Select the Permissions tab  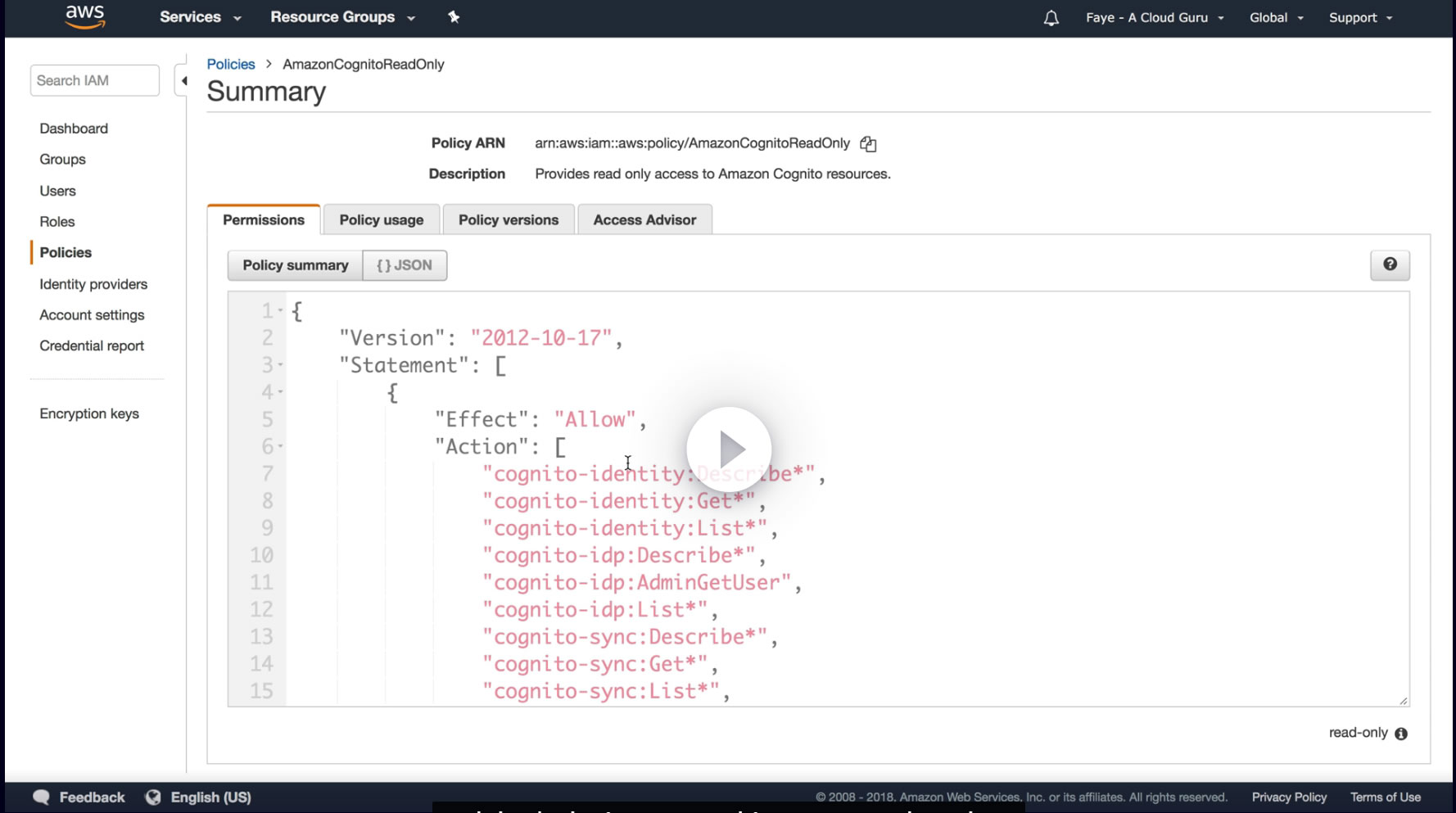(x=264, y=219)
